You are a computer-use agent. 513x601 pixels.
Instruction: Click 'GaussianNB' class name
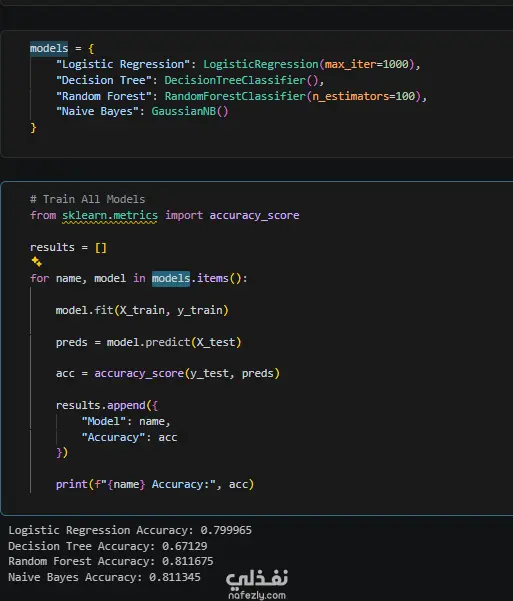(184, 111)
